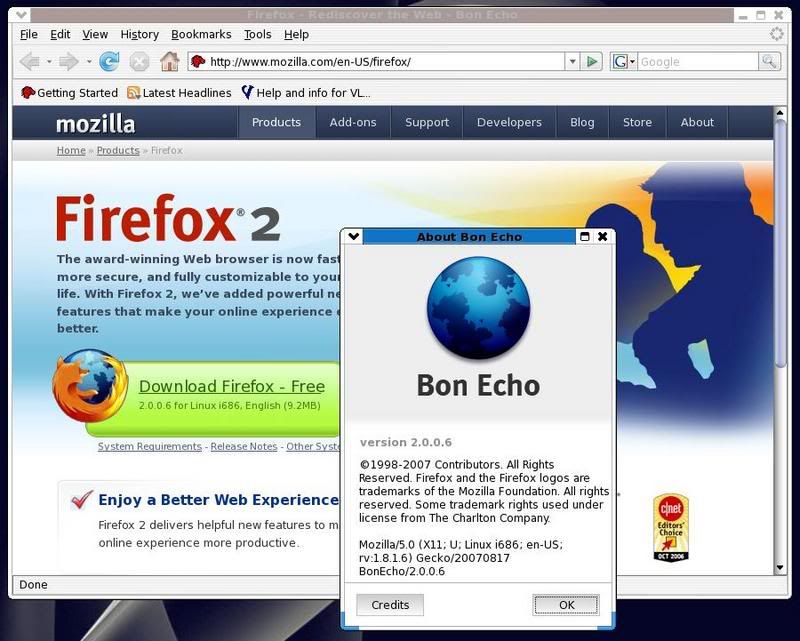This screenshot has width=800, height=641.
Task: Open Help and info for VL bookmark
Action: tap(306, 92)
